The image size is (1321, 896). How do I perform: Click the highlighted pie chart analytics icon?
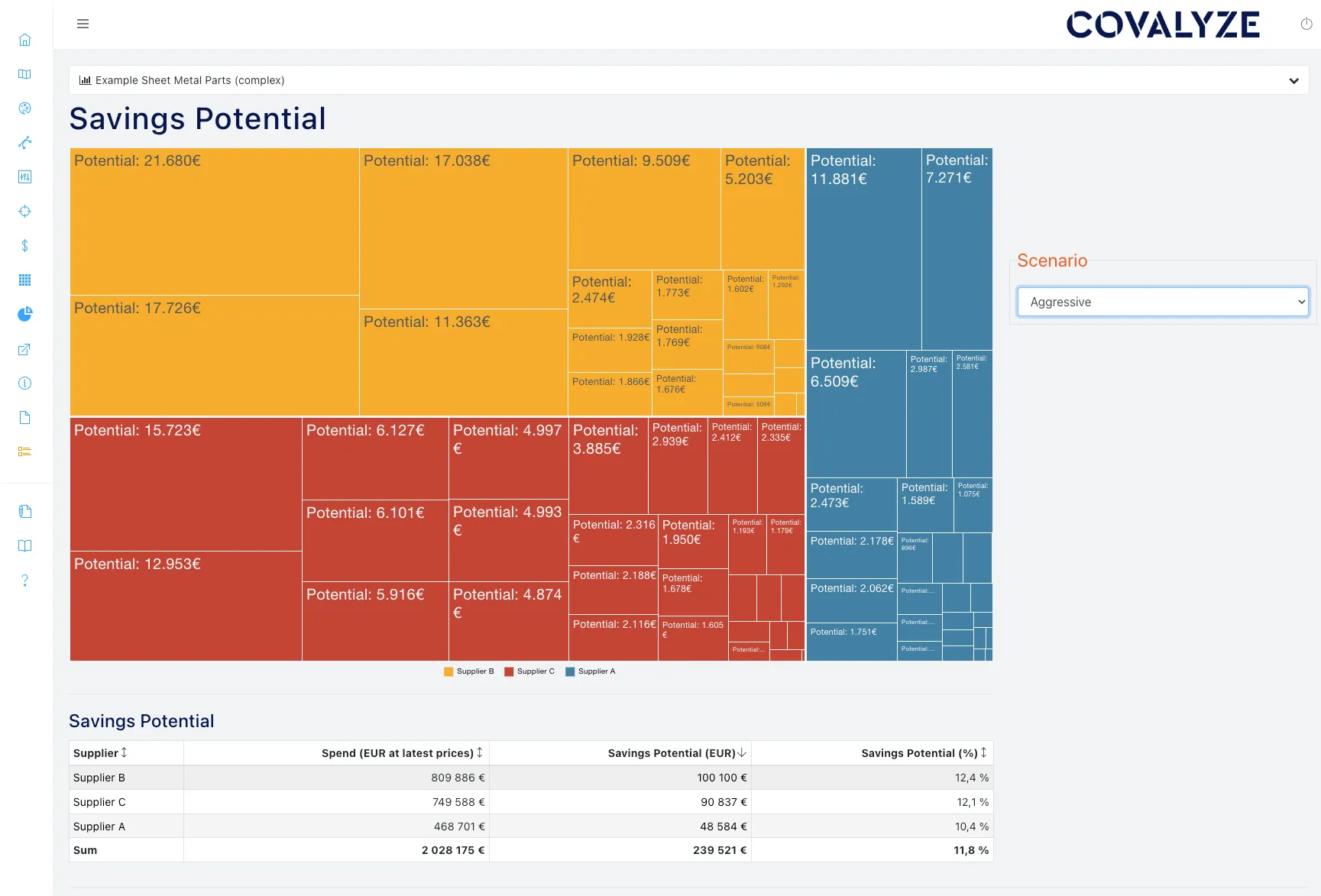tap(25, 314)
